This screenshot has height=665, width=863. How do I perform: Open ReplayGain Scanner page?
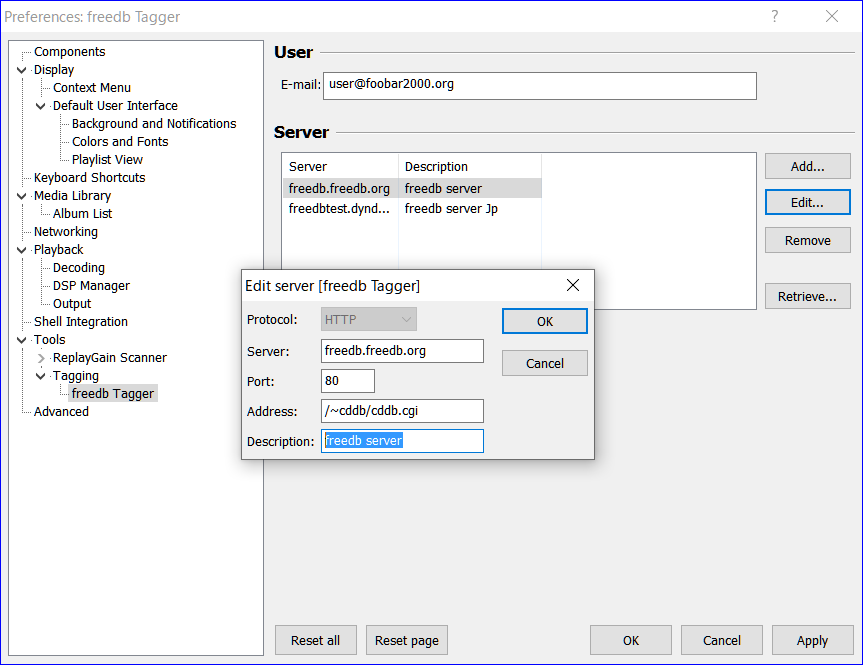click(110, 358)
